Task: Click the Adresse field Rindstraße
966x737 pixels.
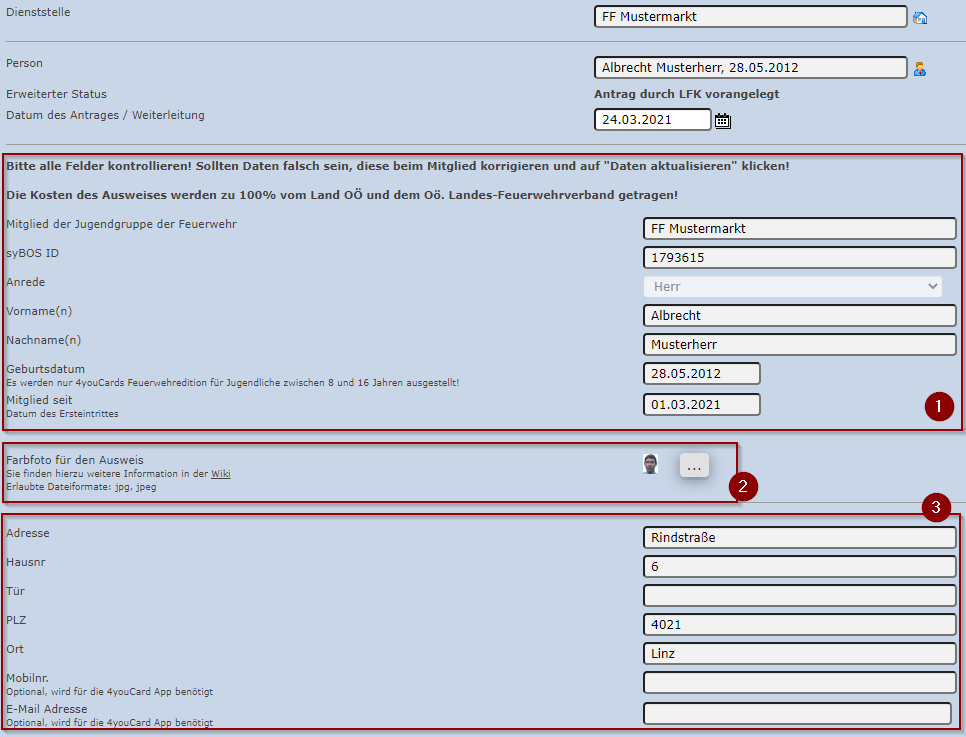Action: pyautogui.click(x=800, y=537)
